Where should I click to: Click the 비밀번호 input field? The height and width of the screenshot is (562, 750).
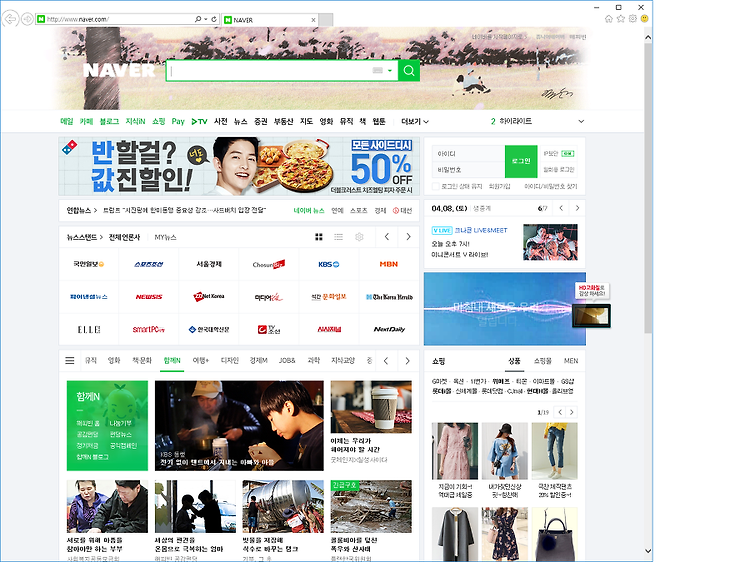tap(469, 170)
